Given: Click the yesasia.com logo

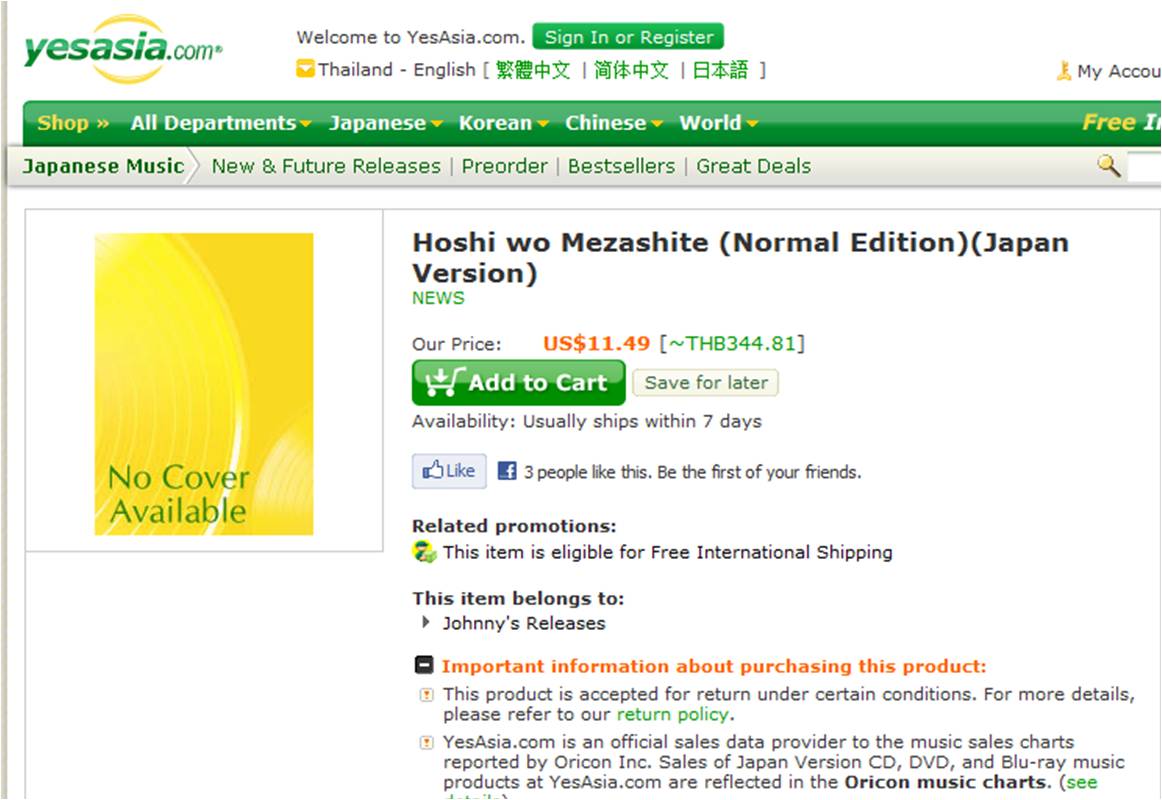Looking at the screenshot, I should (x=122, y=49).
